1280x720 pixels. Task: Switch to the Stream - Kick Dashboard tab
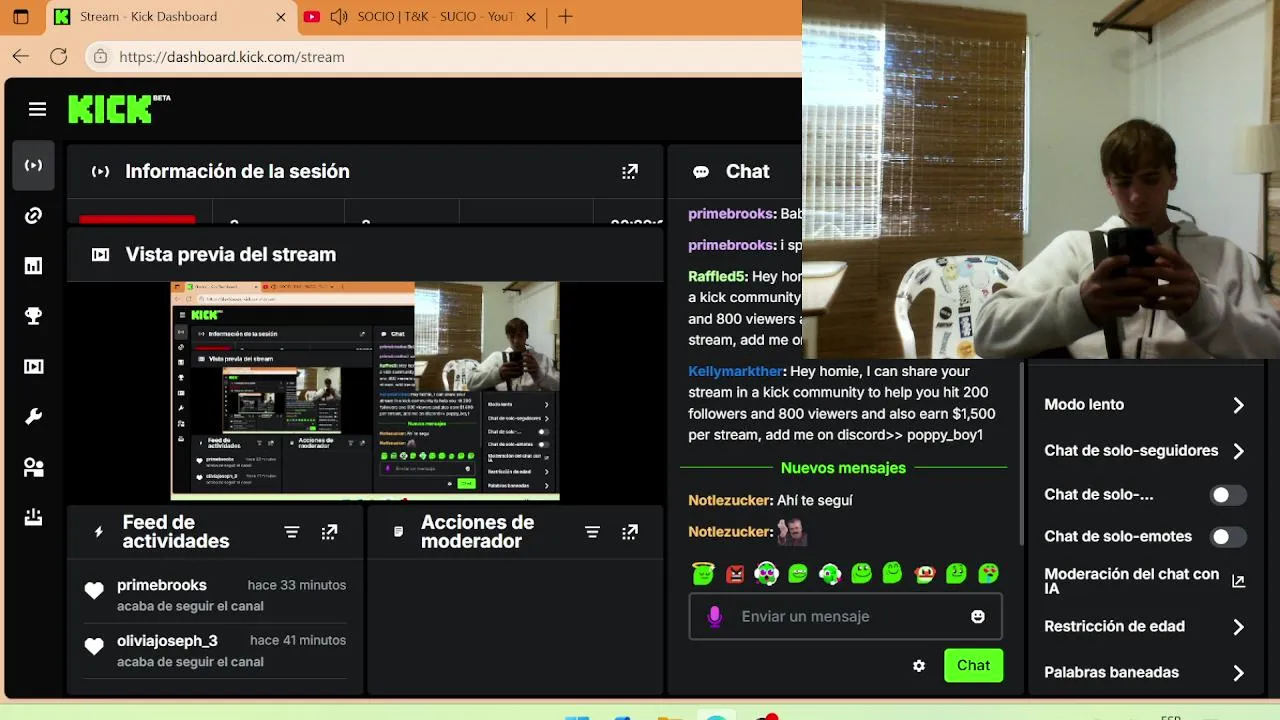pos(170,16)
